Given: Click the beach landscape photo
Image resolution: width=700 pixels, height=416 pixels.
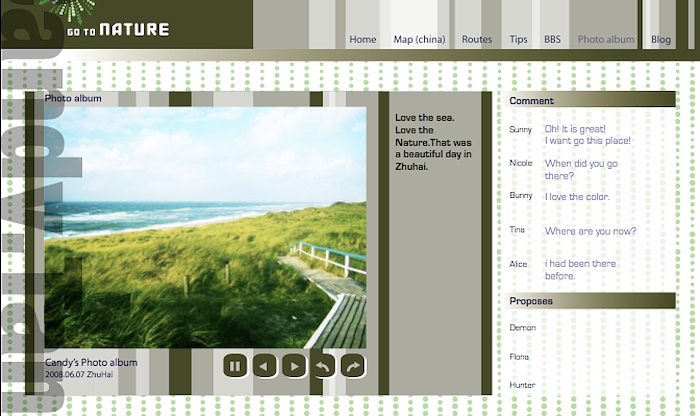Looking at the screenshot, I should click(x=205, y=227).
